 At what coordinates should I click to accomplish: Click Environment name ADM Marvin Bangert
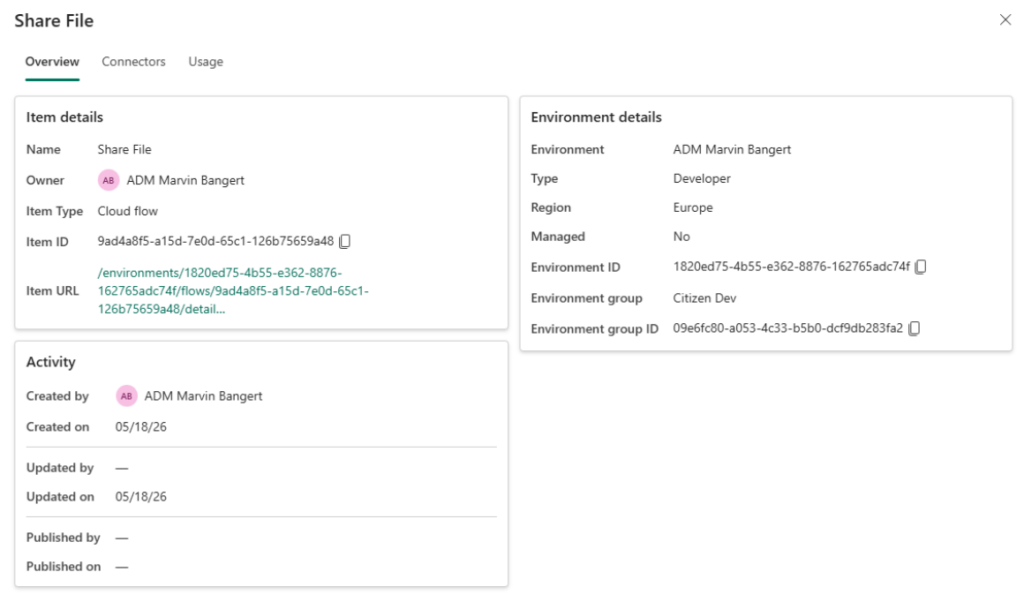tap(731, 150)
